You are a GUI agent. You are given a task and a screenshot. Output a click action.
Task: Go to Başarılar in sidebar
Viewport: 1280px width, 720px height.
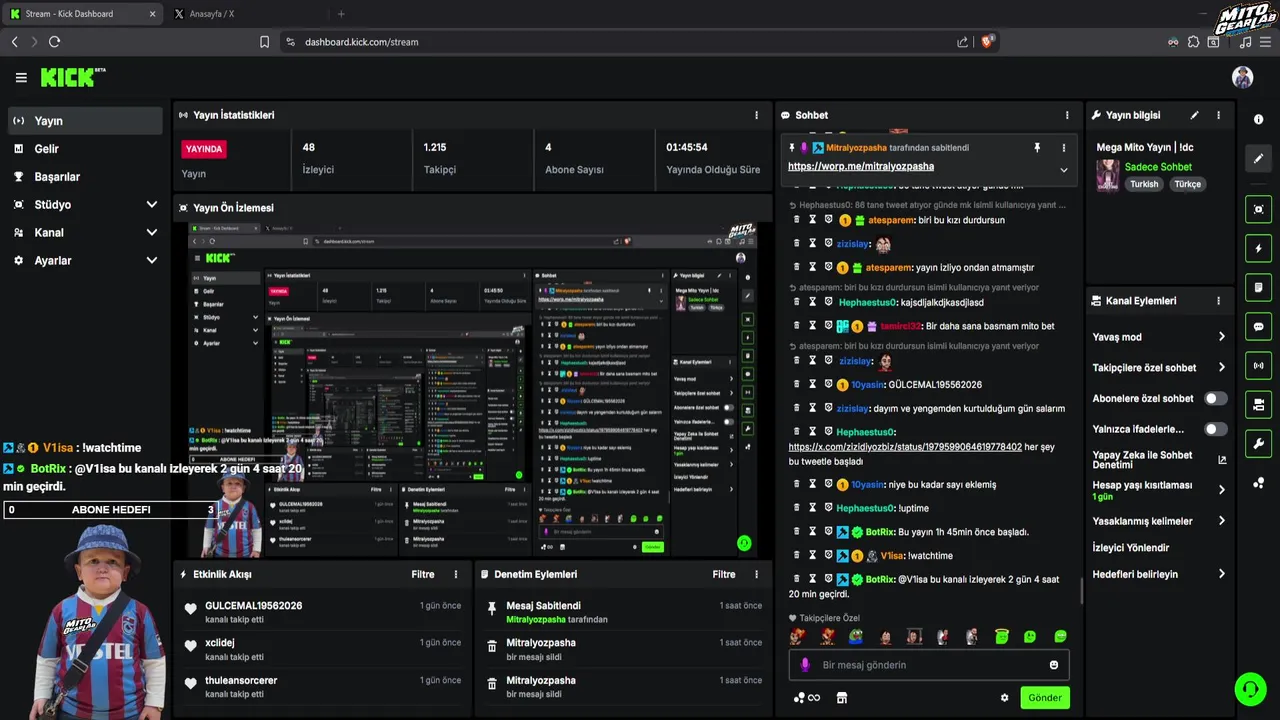(x=85, y=176)
